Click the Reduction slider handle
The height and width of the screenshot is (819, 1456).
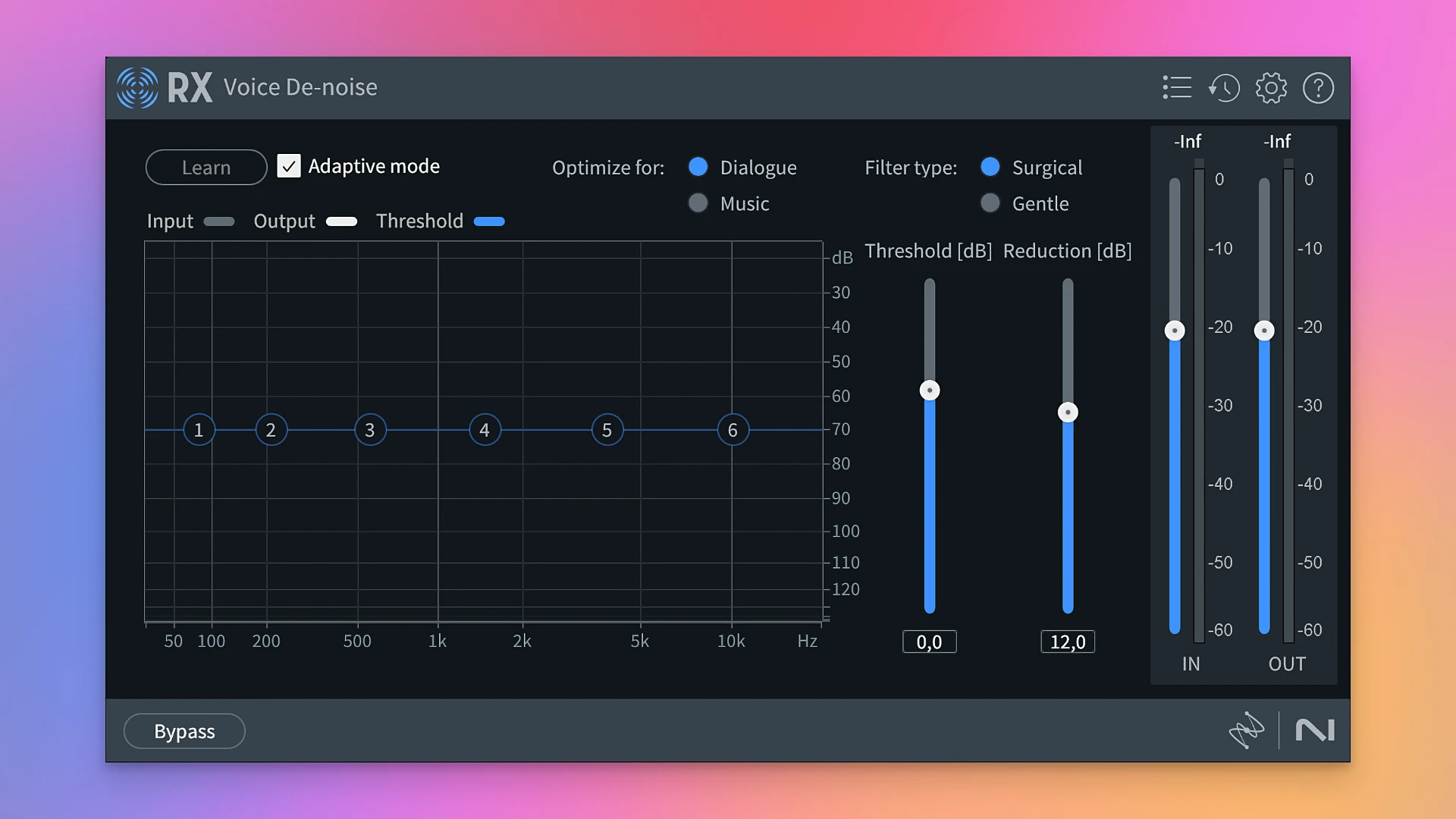coord(1067,412)
